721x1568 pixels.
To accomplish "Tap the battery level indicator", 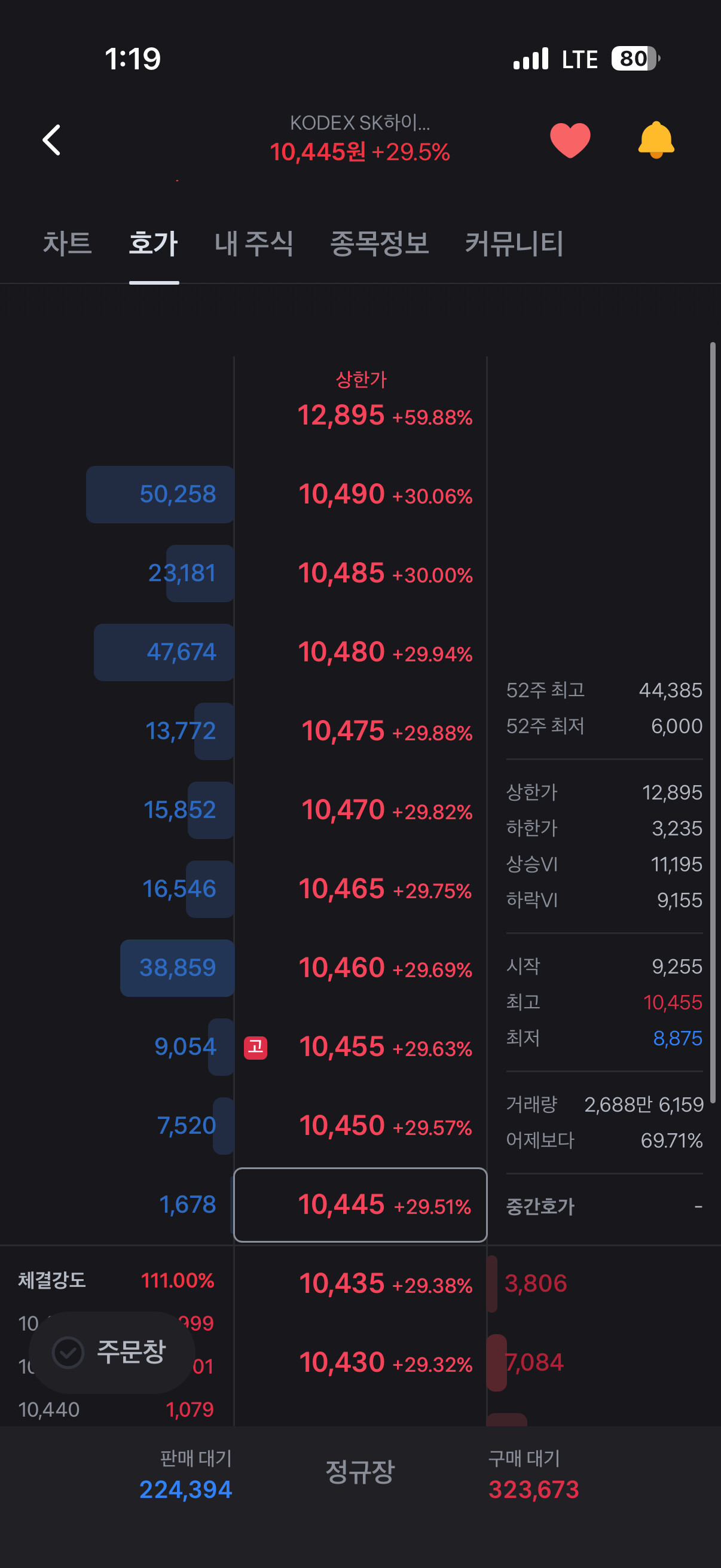I will (636, 59).
